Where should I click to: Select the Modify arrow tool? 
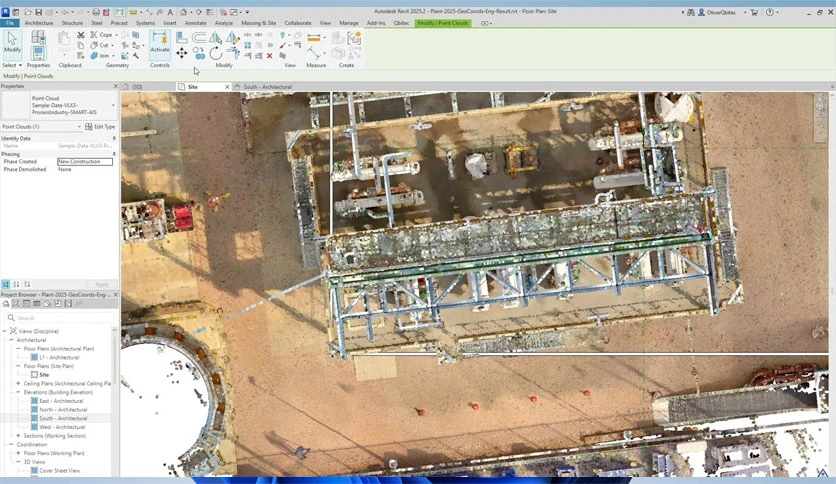(12, 42)
